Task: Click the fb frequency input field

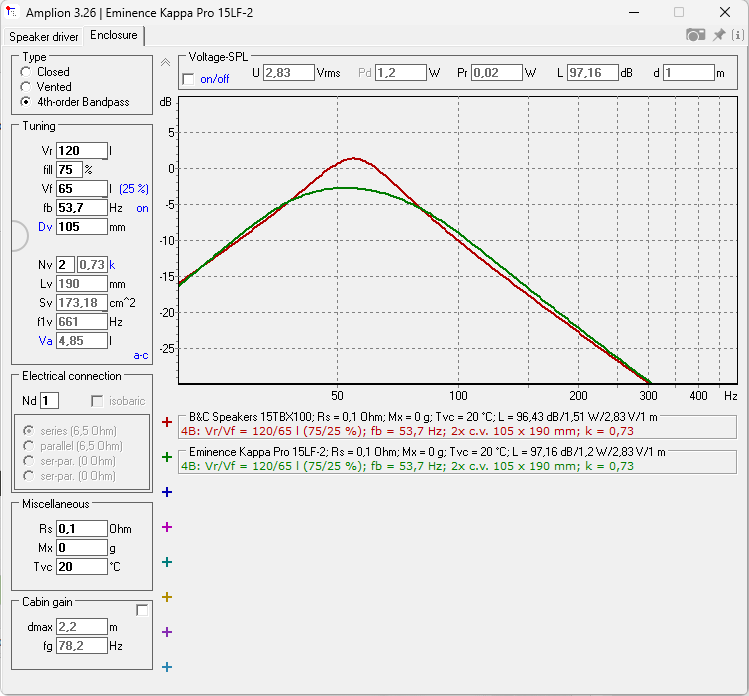Action: click(x=82, y=208)
